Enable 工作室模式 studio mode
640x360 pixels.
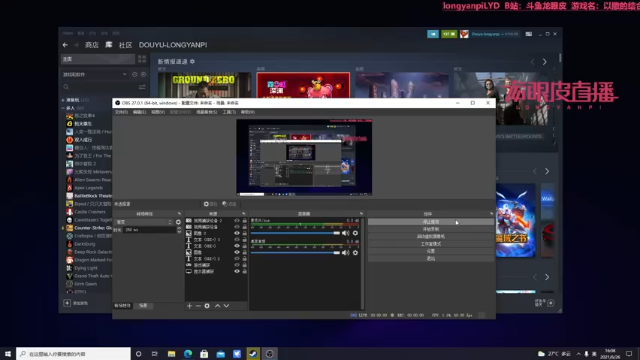[431, 244]
